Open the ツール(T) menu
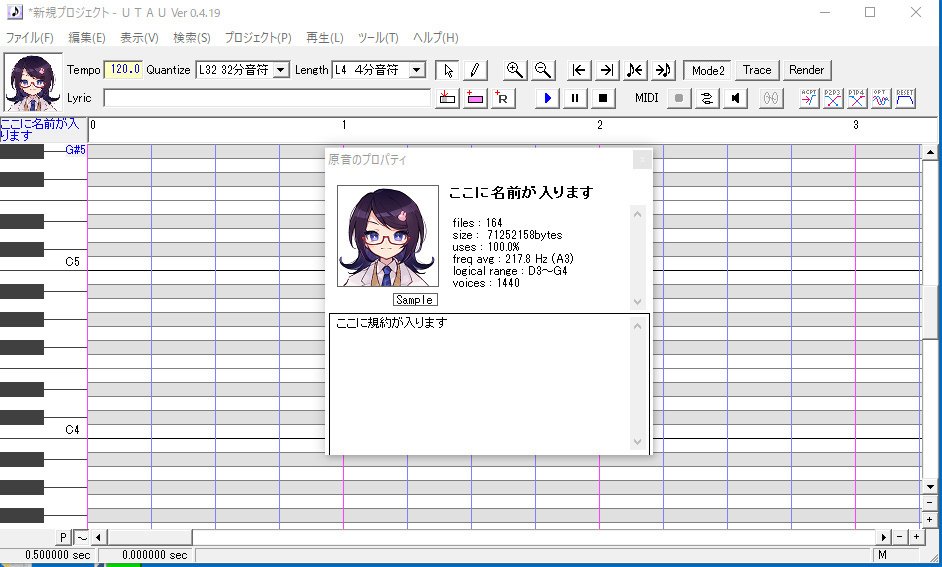 378,38
